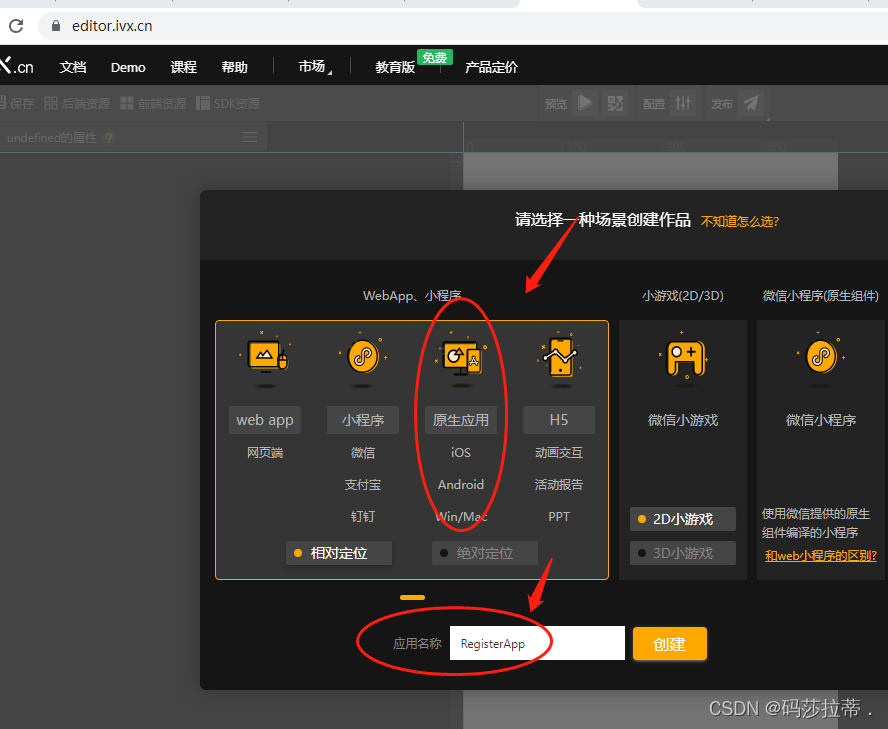Viewport: 888px width, 729px height.
Task: Select the 小程序 button
Action: pos(362,420)
